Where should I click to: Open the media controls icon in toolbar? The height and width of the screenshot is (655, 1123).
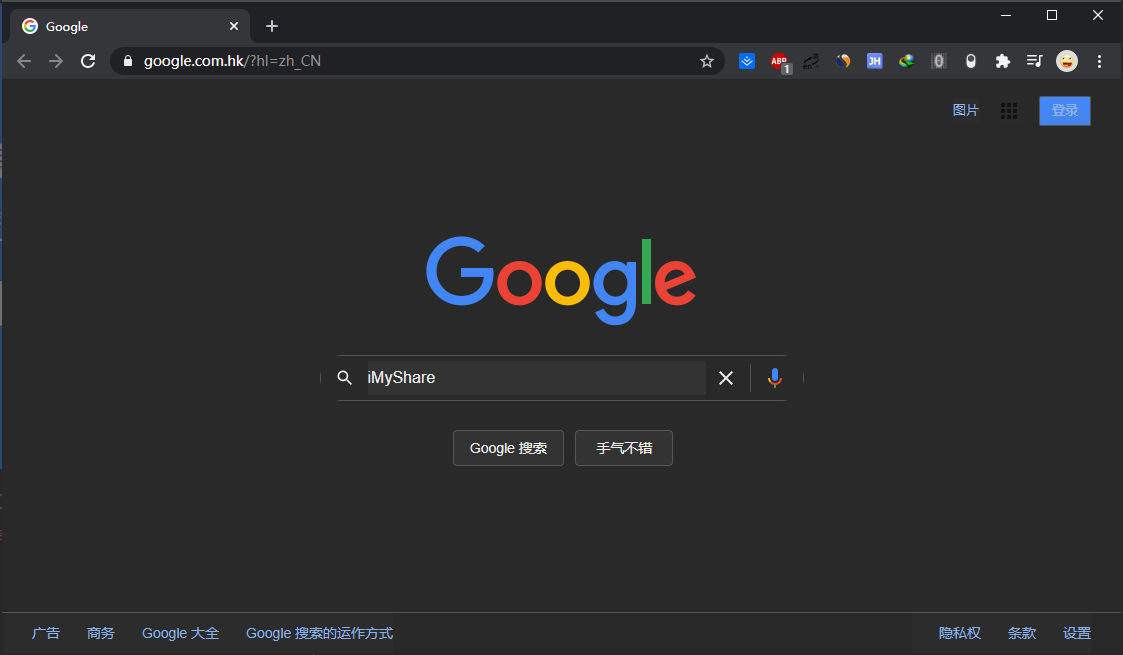coord(1035,61)
